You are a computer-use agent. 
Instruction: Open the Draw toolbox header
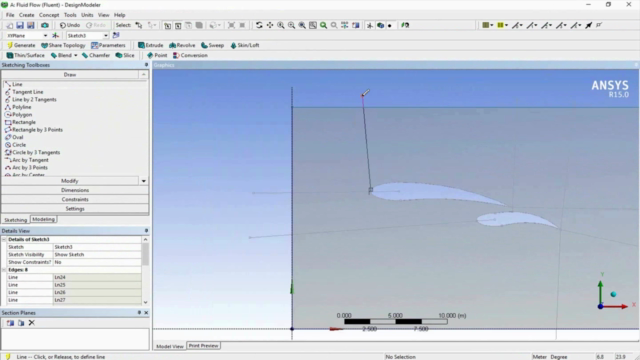tap(70, 75)
